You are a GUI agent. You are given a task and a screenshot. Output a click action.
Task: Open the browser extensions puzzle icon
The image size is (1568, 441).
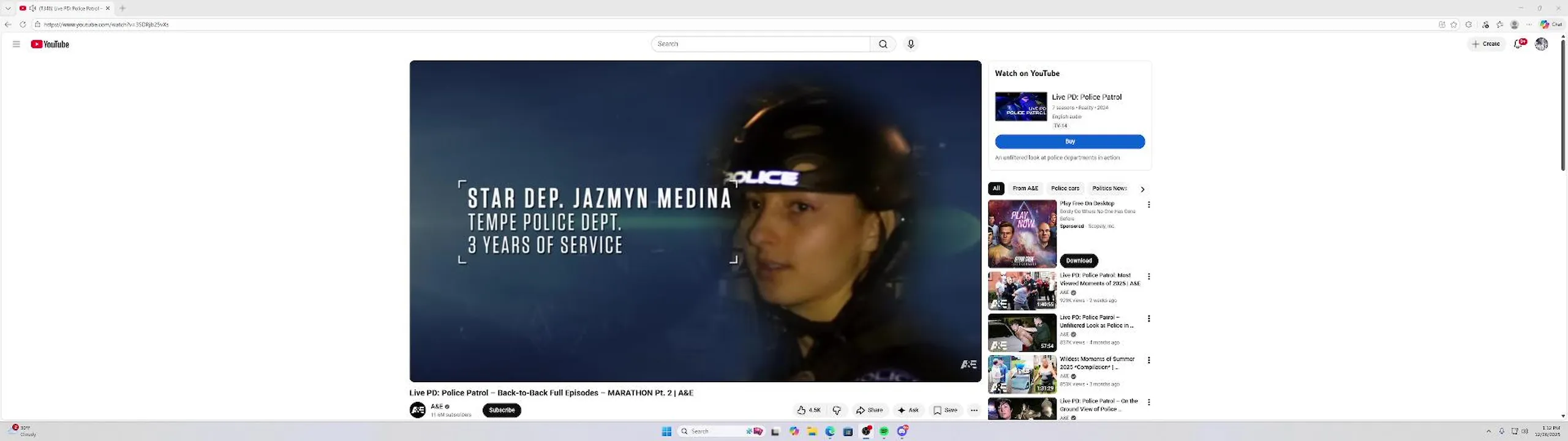pos(1468,24)
